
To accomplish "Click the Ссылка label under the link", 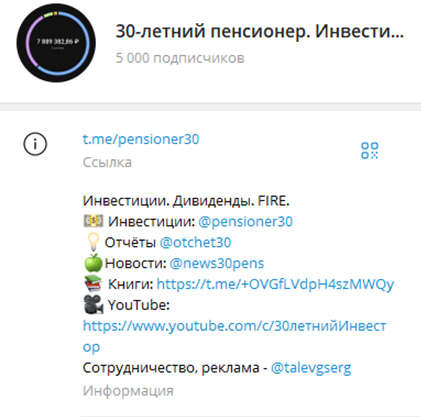I will click(x=107, y=162).
